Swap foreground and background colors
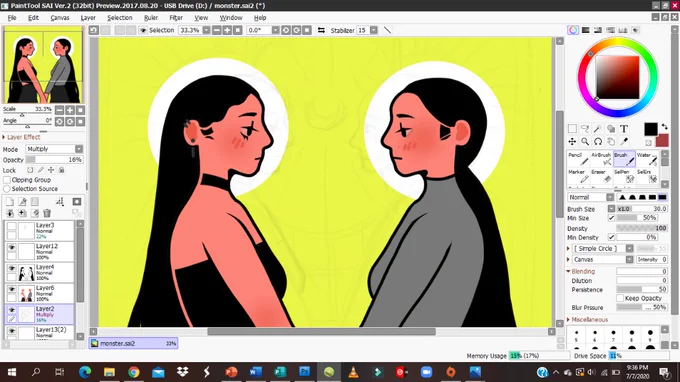 (664, 127)
